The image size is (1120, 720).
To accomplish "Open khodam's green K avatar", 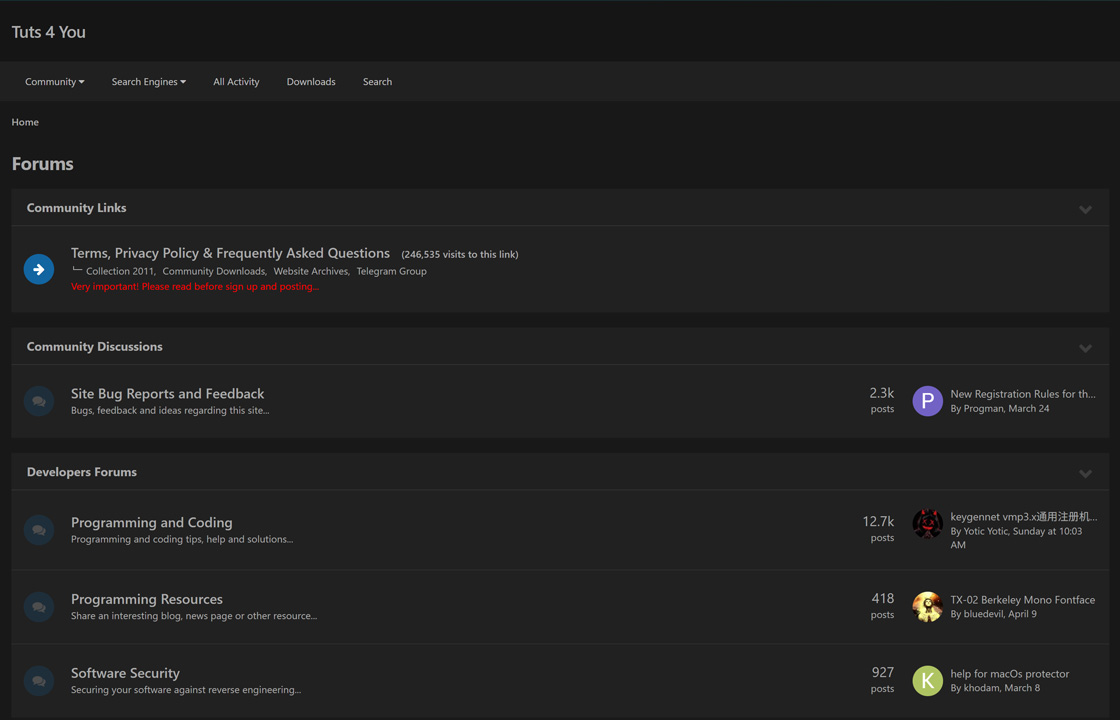I will pos(927,681).
